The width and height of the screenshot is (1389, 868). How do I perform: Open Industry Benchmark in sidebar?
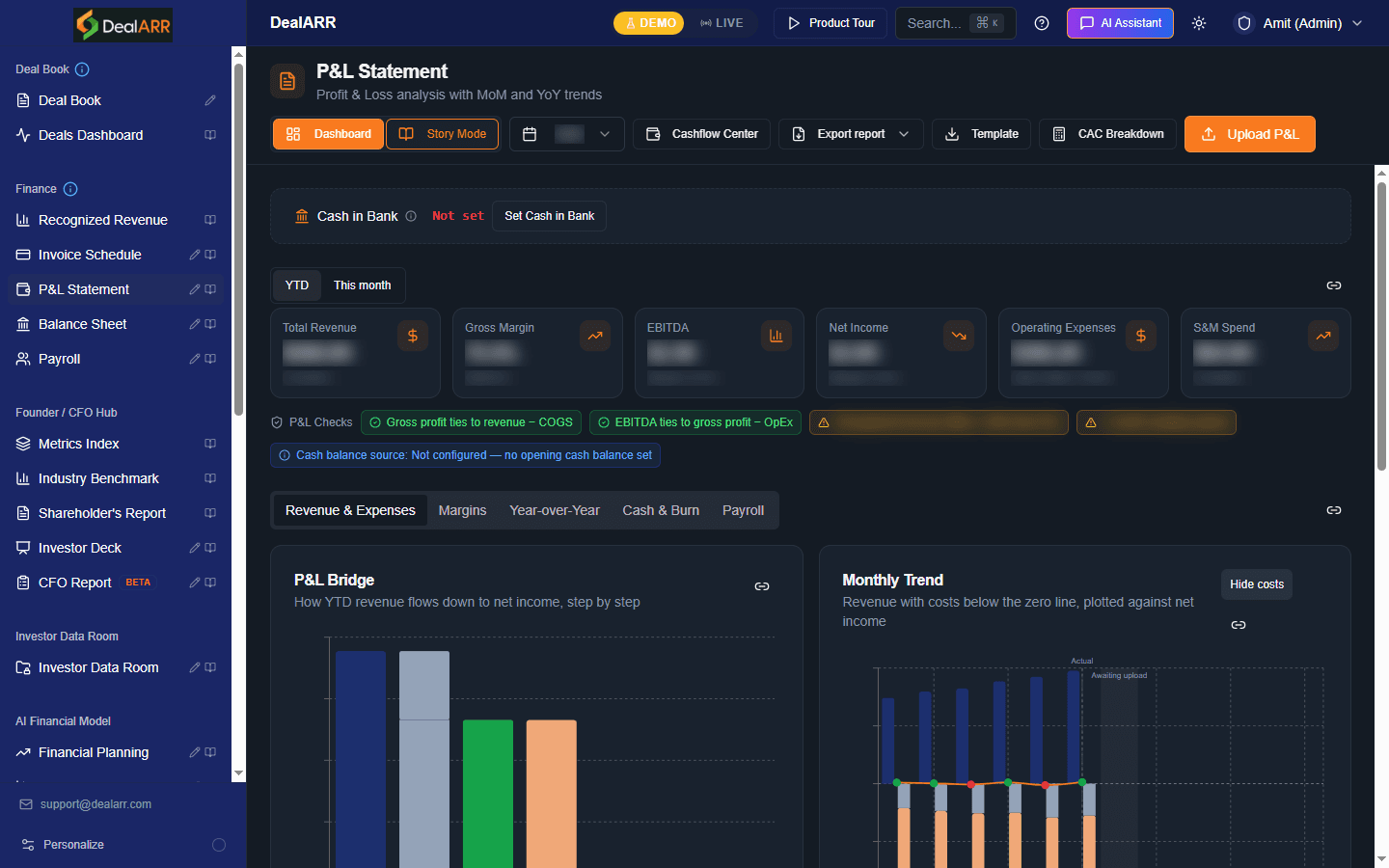98,478
